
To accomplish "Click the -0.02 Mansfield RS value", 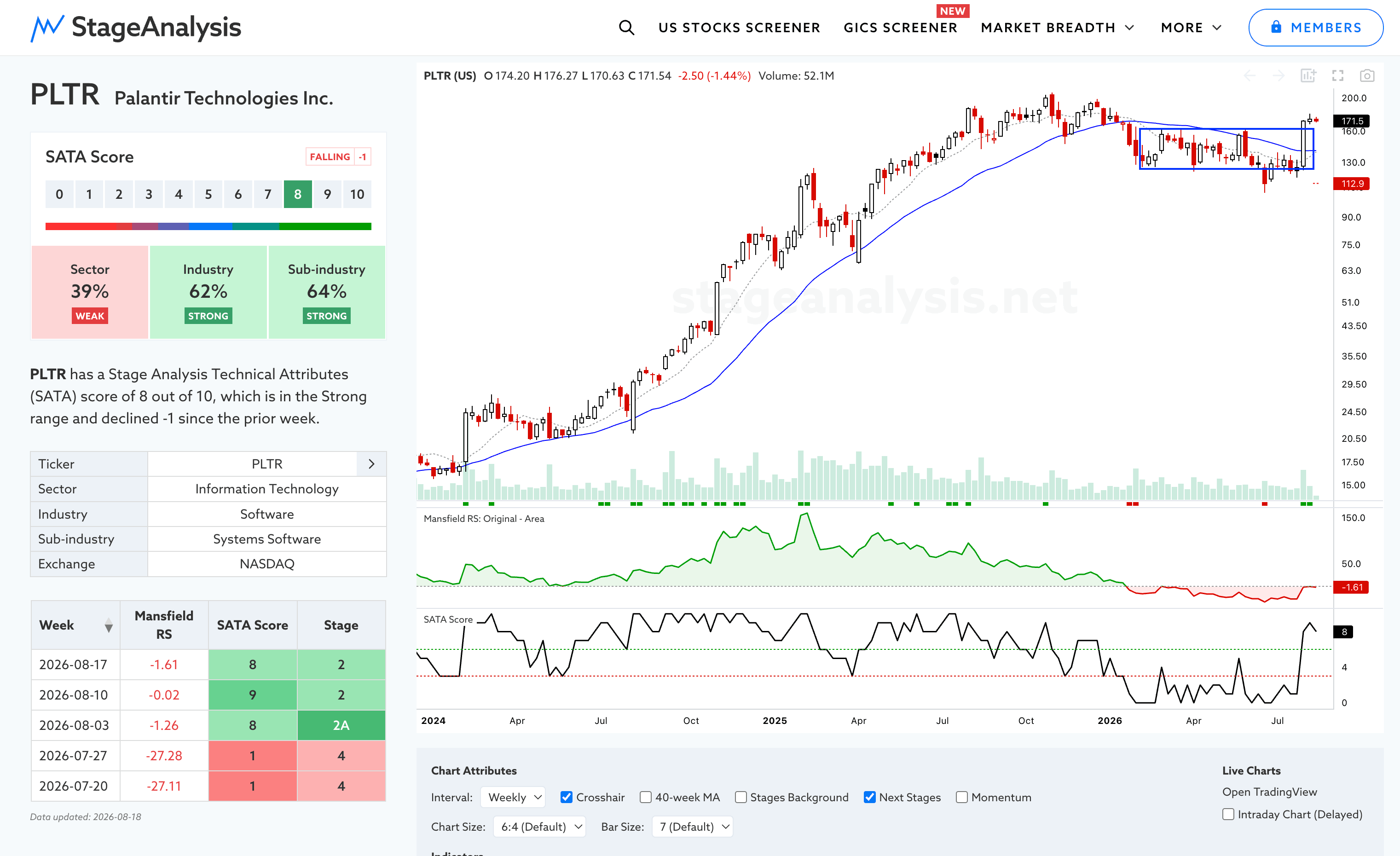I will click(x=164, y=694).
